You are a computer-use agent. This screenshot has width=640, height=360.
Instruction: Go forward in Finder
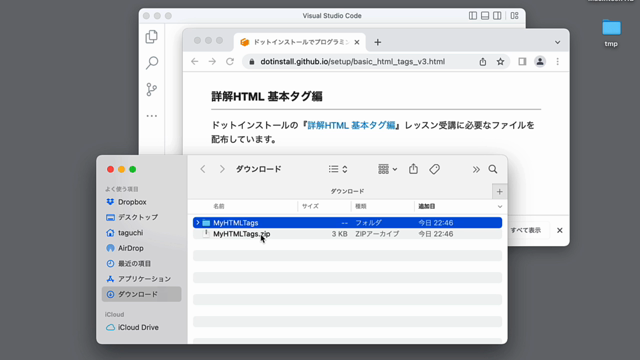pos(222,169)
